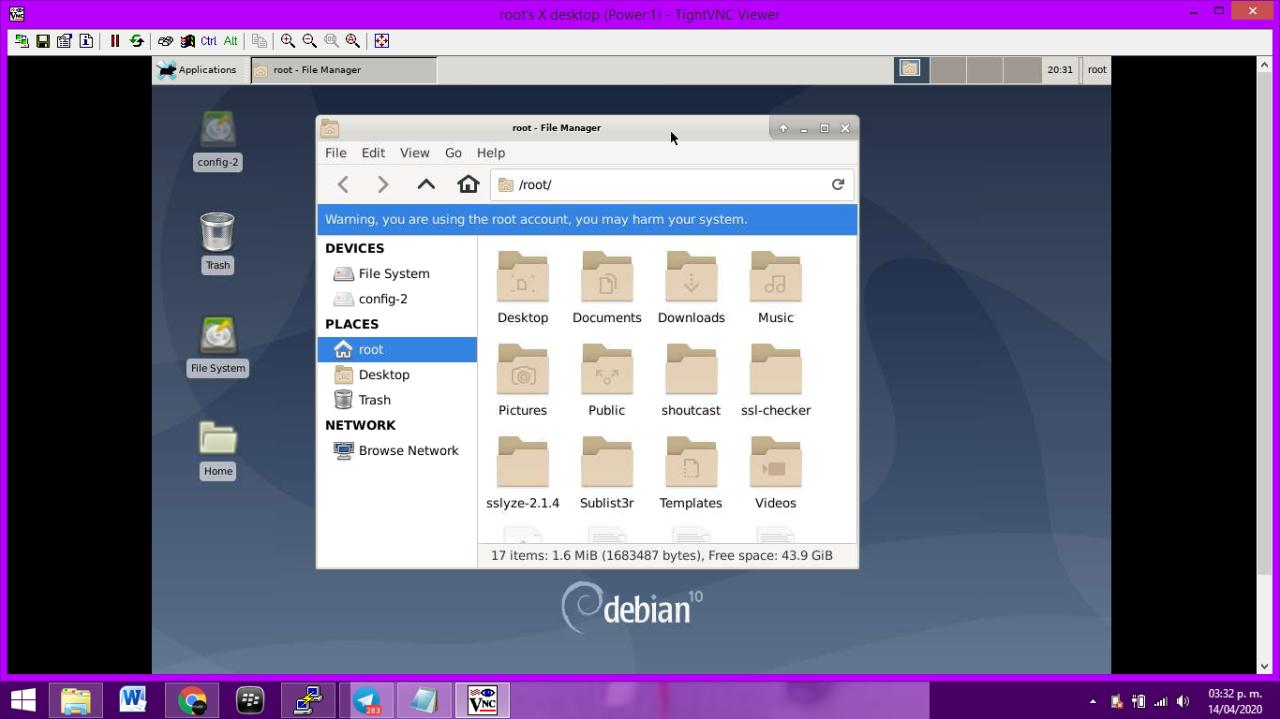Select the Home folder desktop icon

tap(218, 449)
